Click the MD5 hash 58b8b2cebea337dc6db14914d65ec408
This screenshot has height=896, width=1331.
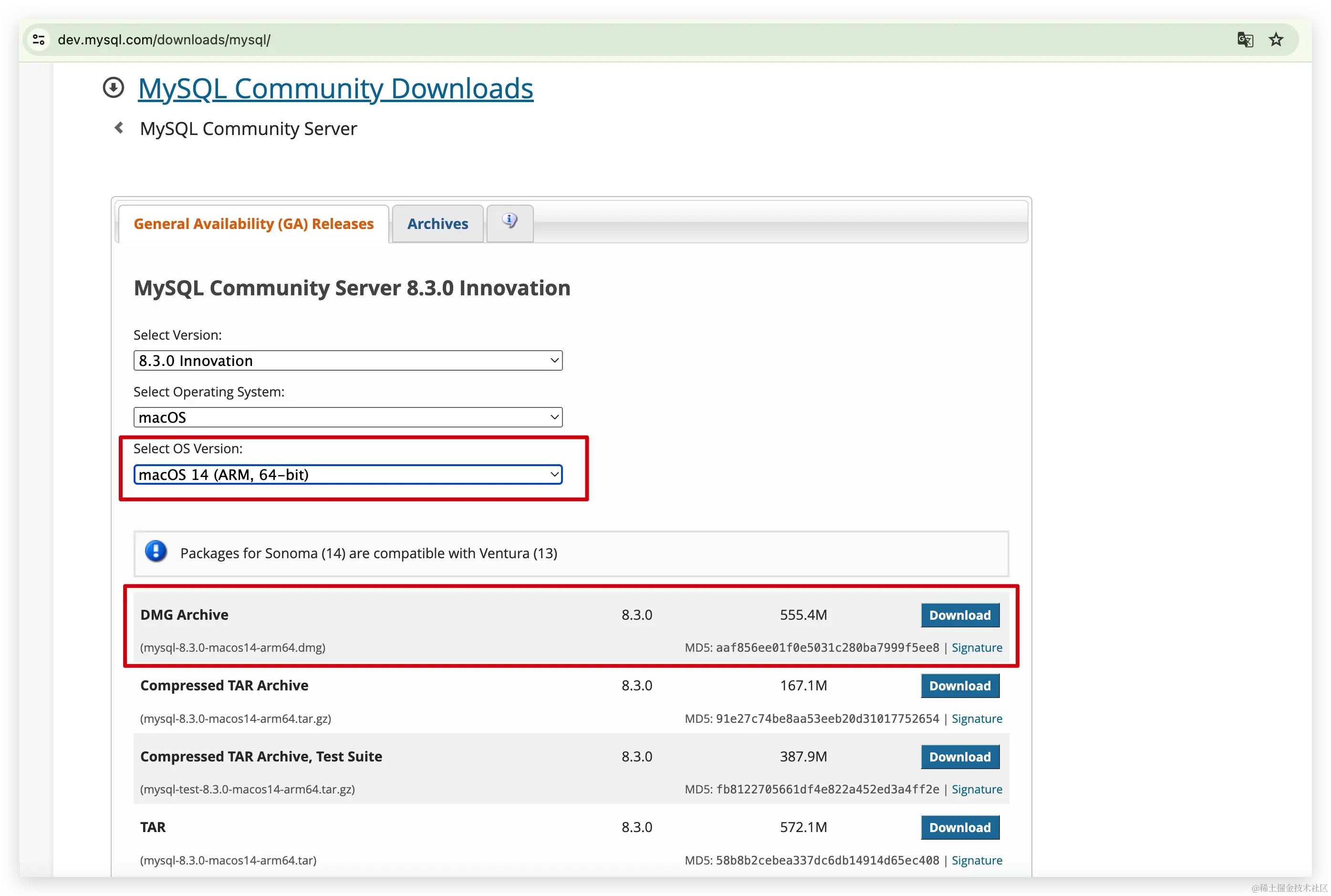point(827,860)
